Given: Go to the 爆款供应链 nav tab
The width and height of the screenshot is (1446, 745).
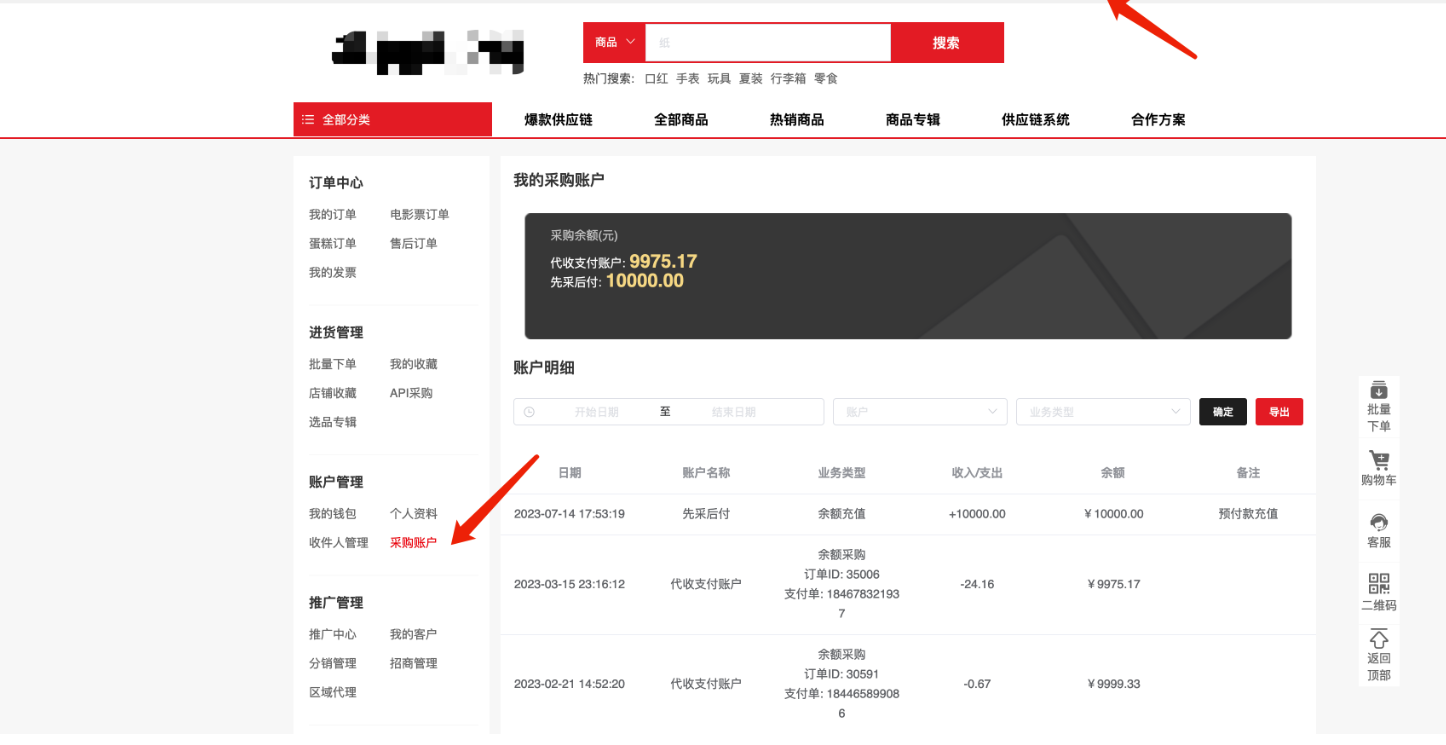Looking at the screenshot, I should coord(558,120).
